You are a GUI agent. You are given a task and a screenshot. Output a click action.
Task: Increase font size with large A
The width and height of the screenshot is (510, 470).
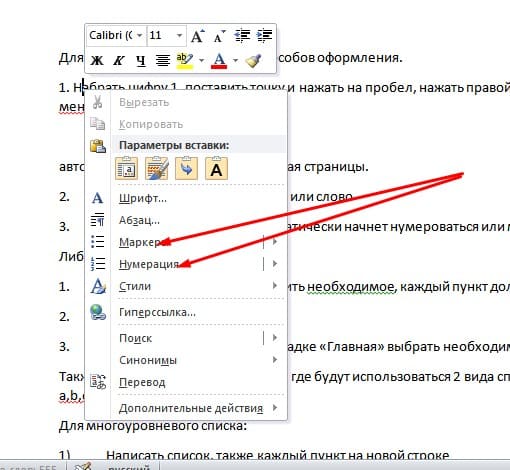pyautogui.click(x=198, y=36)
